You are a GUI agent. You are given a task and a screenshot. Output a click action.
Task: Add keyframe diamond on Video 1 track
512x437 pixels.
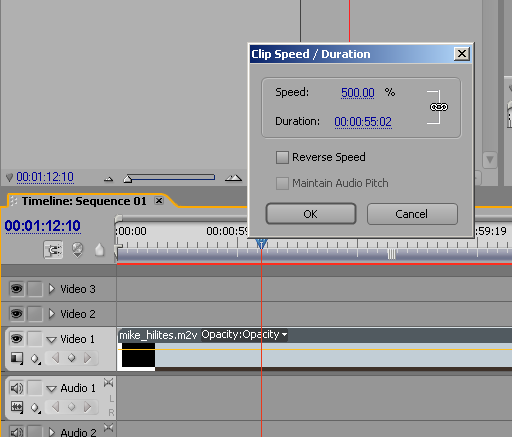click(x=71, y=358)
